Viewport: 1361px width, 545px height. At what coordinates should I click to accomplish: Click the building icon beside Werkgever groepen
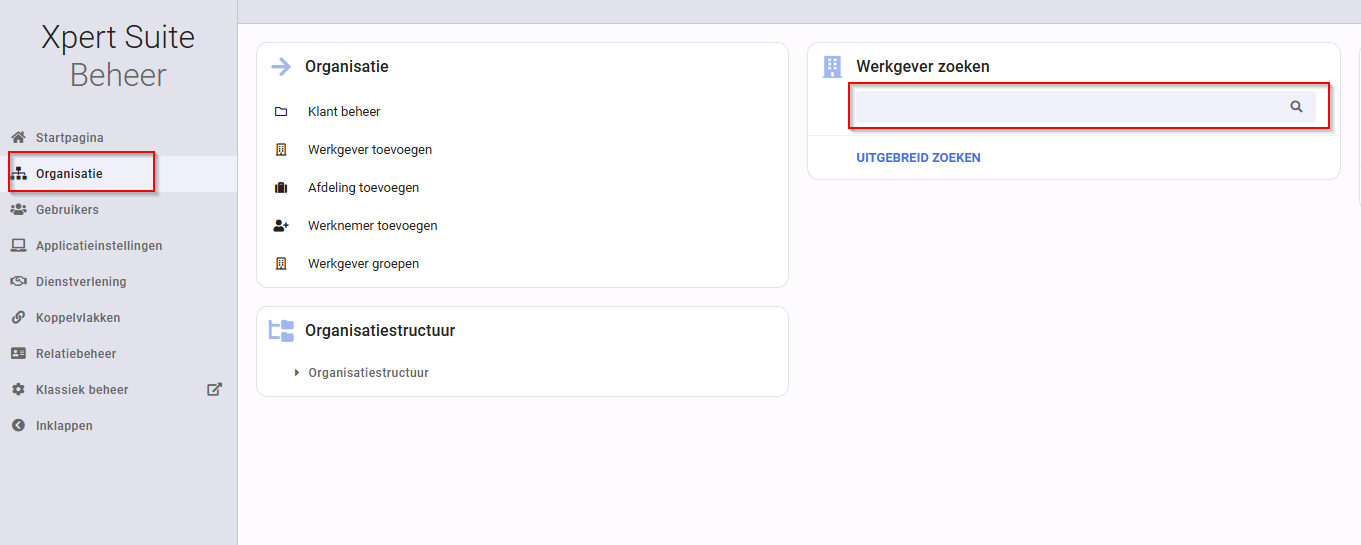(281, 264)
